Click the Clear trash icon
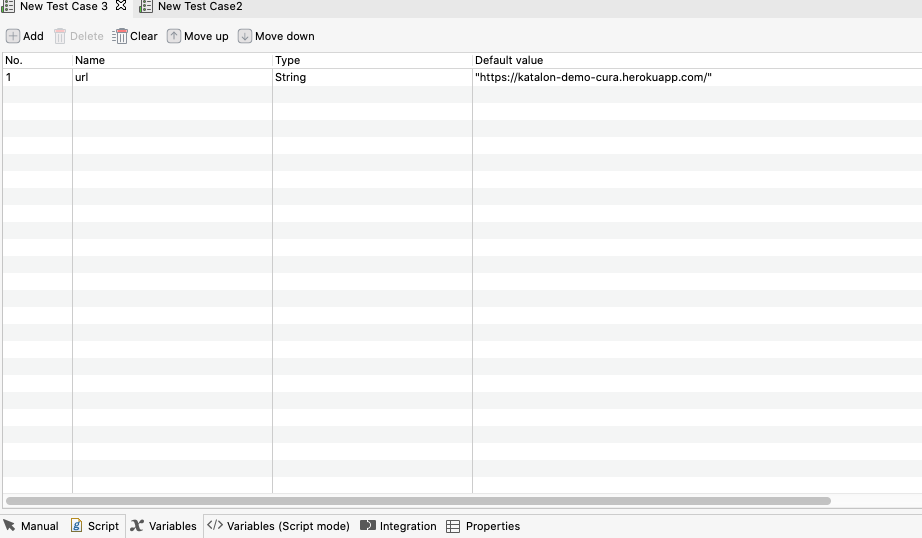Screen dimensions: 922x538 [x=120, y=36]
